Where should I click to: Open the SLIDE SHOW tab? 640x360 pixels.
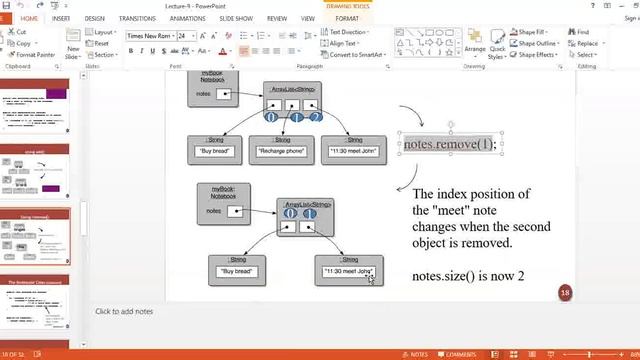coord(236,19)
